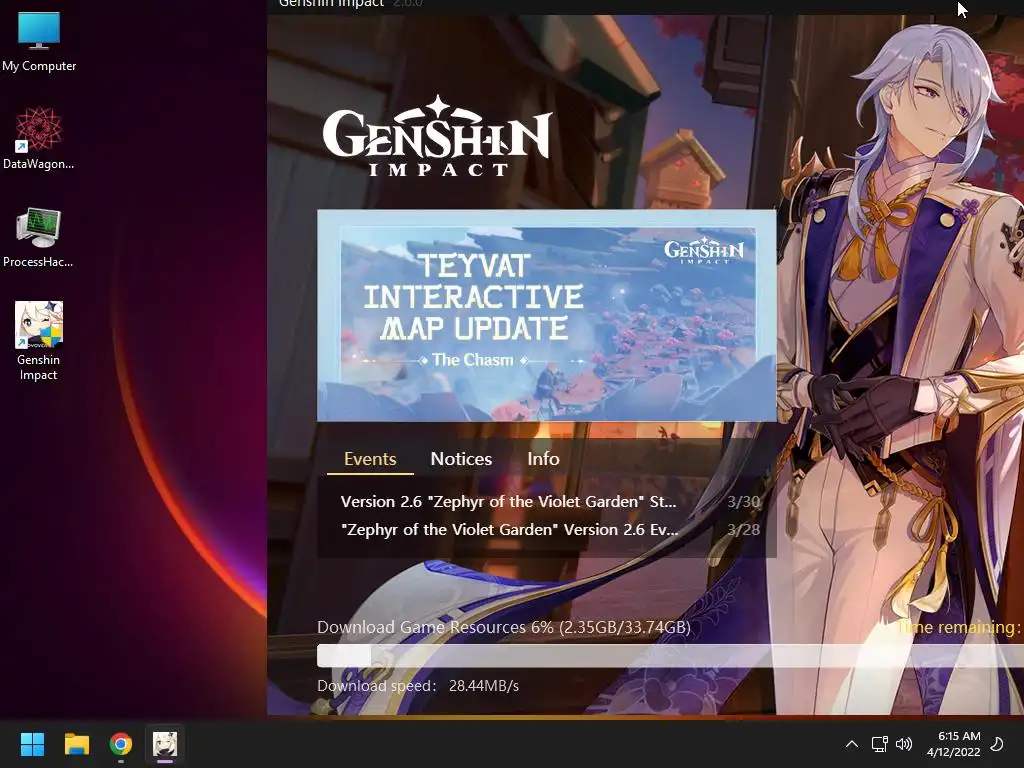Open the Windows Start menu
The height and width of the screenshot is (768, 1024).
(x=32, y=744)
